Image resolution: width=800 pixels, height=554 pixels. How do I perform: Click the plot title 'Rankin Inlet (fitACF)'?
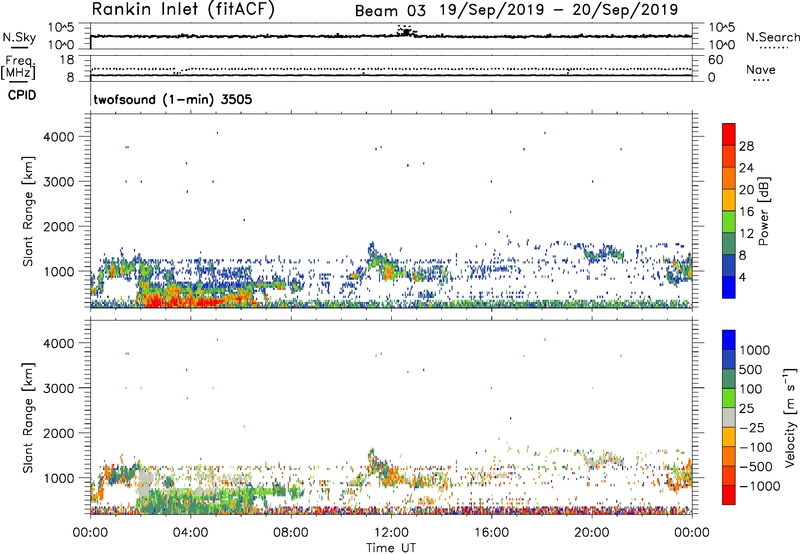point(183,10)
